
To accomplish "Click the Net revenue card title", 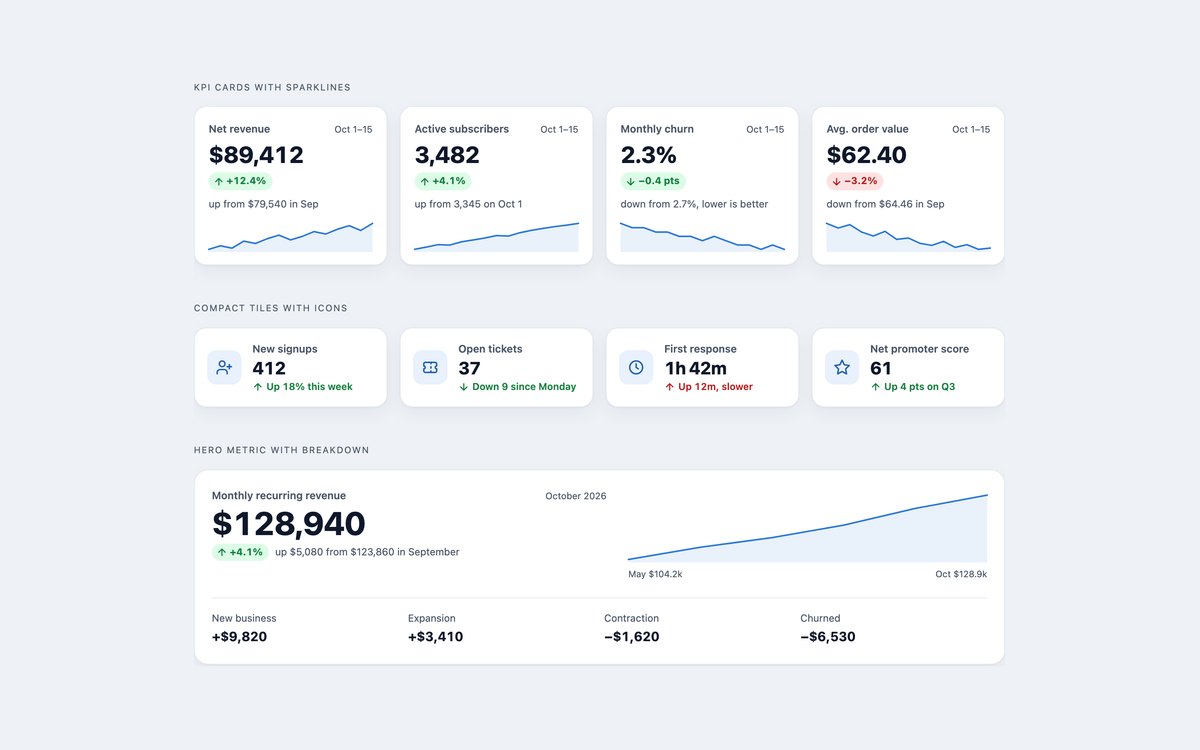I will pyautogui.click(x=239, y=129).
